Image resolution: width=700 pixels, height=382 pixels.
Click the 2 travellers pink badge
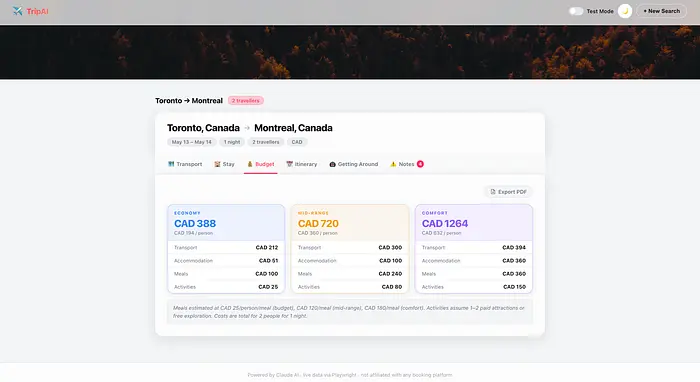click(246, 100)
